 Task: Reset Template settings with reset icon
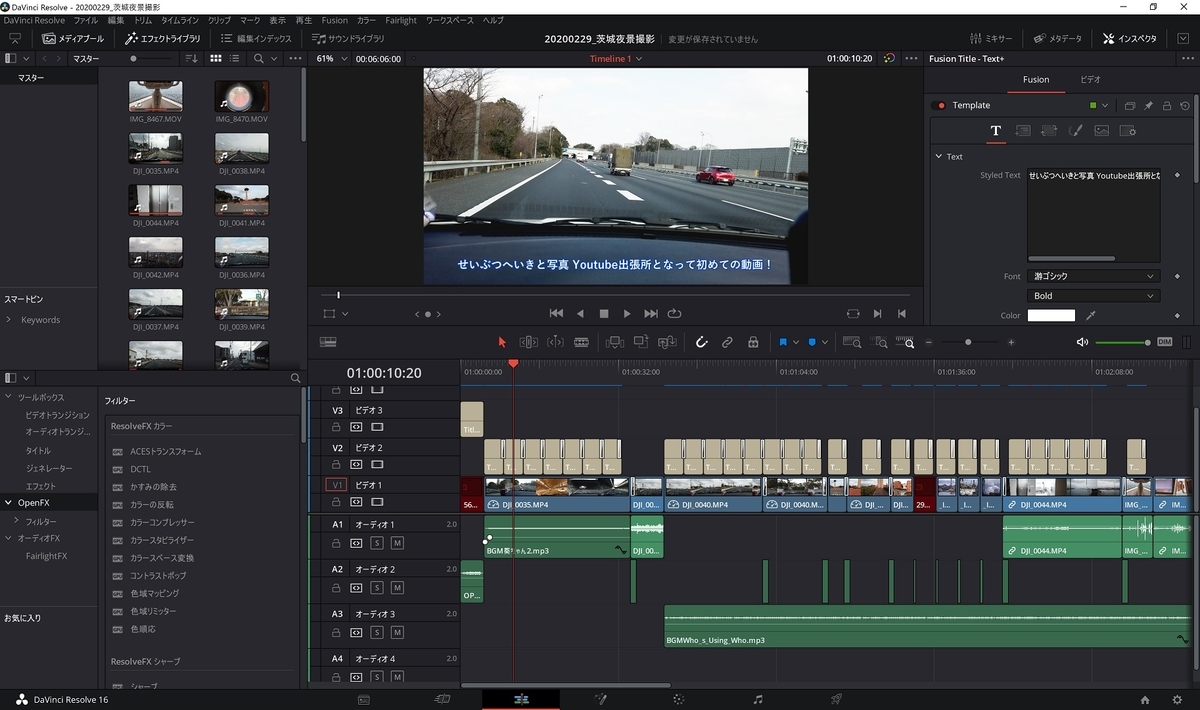click(x=1185, y=105)
